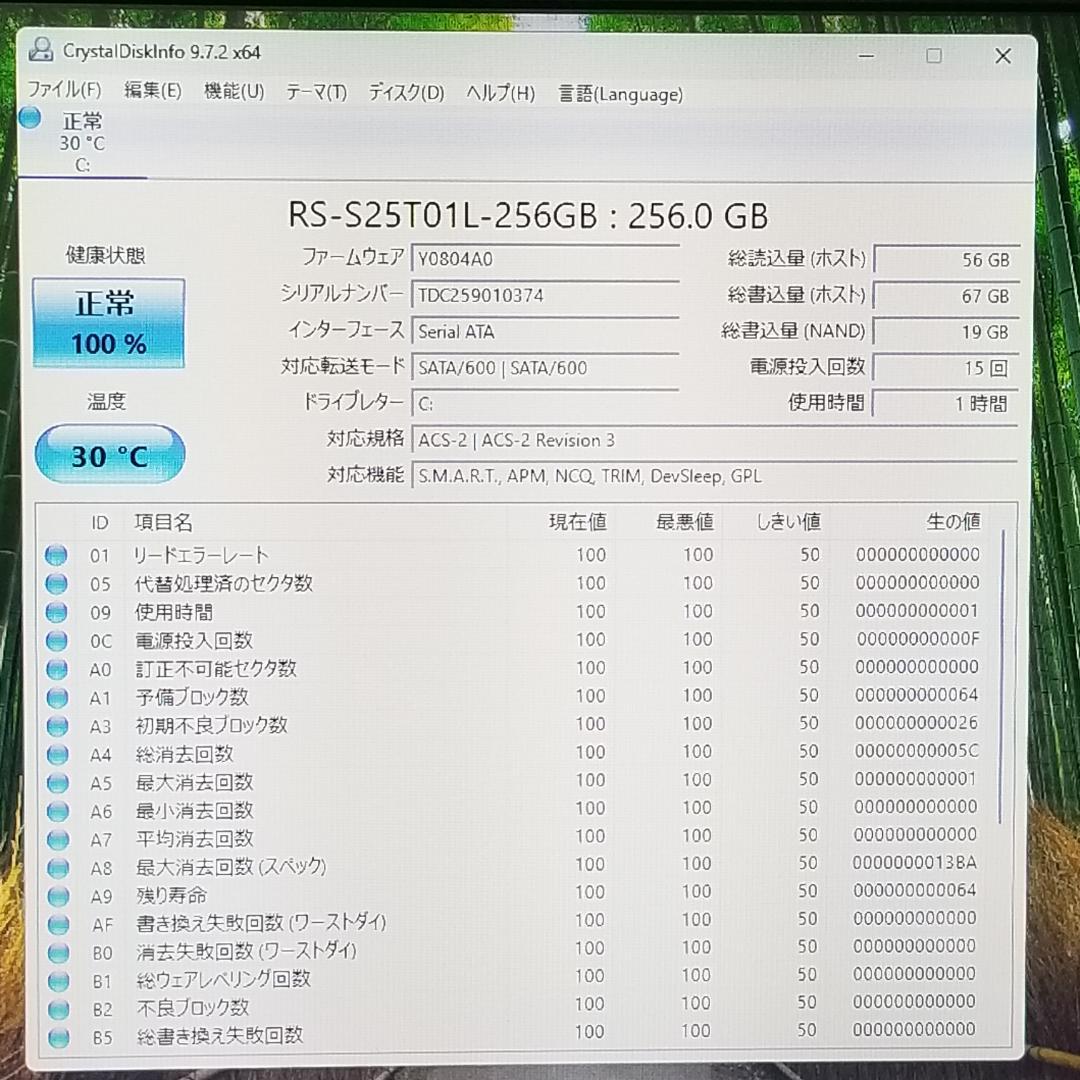Image resolution: width=1080 pixels, height=1080 pixels.
Task: Click the status icon next to 電源投入回数
Action: coord(56,639)
